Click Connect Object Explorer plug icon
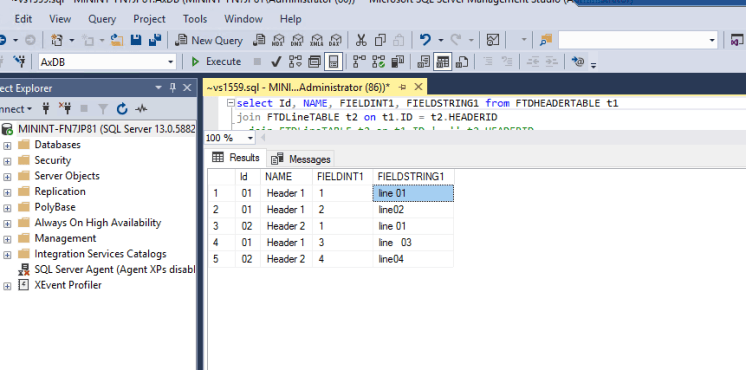 (x=46, y=109)
